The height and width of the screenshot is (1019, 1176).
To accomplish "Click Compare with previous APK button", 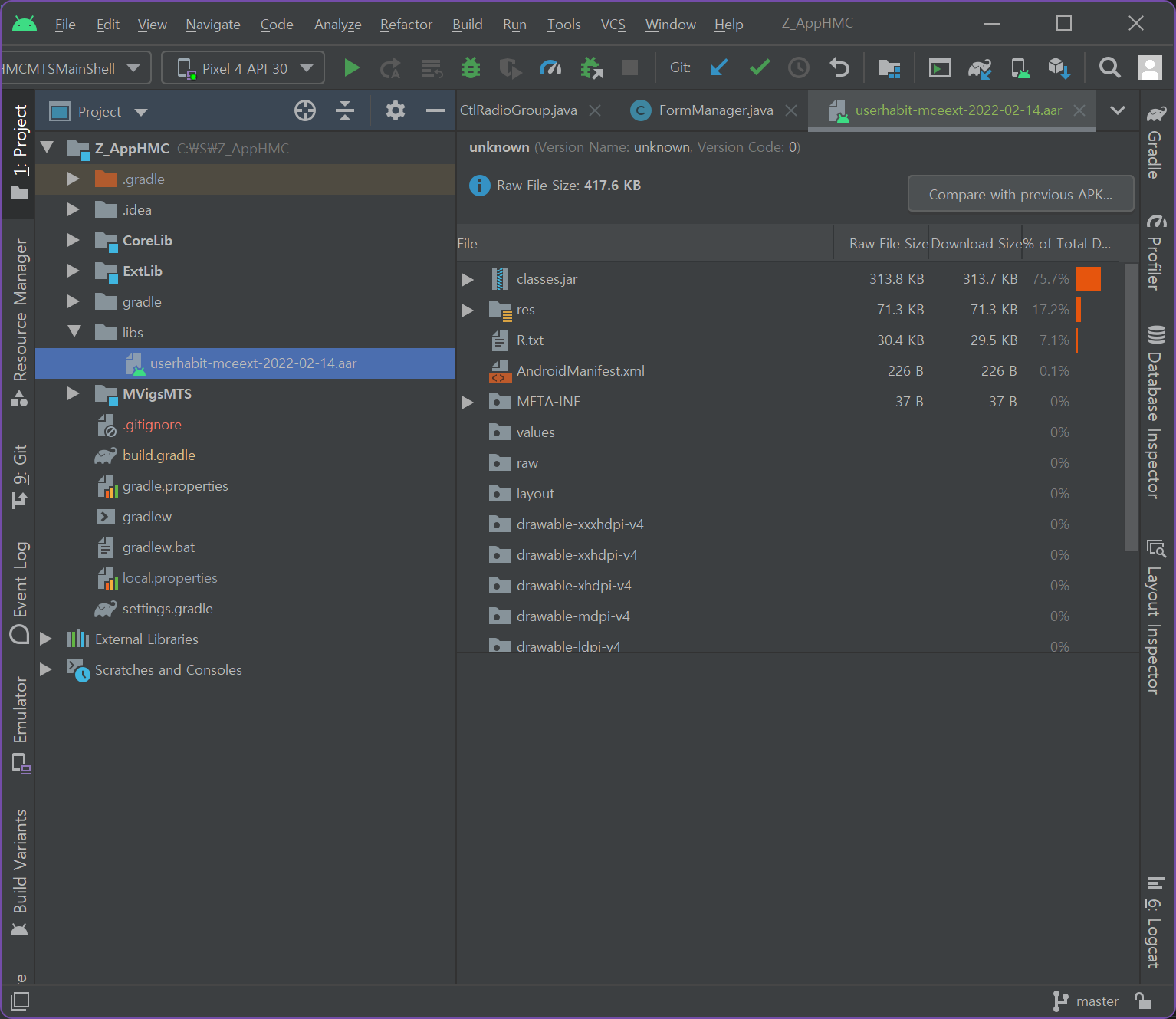I will point(1020,194).
